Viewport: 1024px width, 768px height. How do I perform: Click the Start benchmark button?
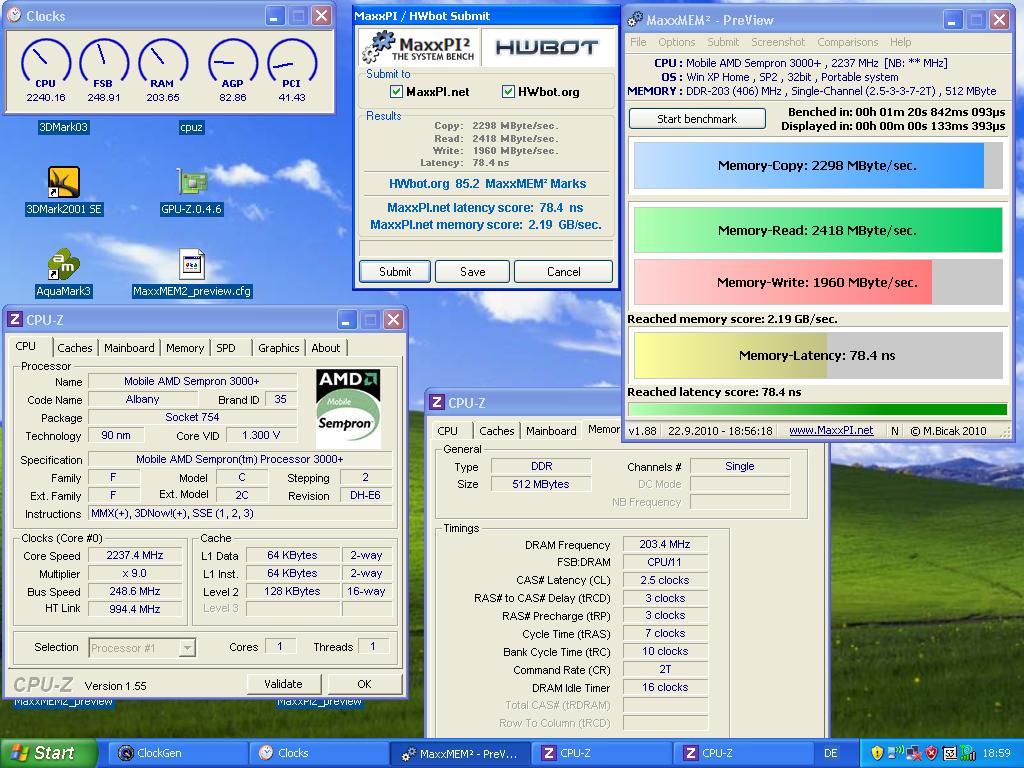(x=697, y=119)
